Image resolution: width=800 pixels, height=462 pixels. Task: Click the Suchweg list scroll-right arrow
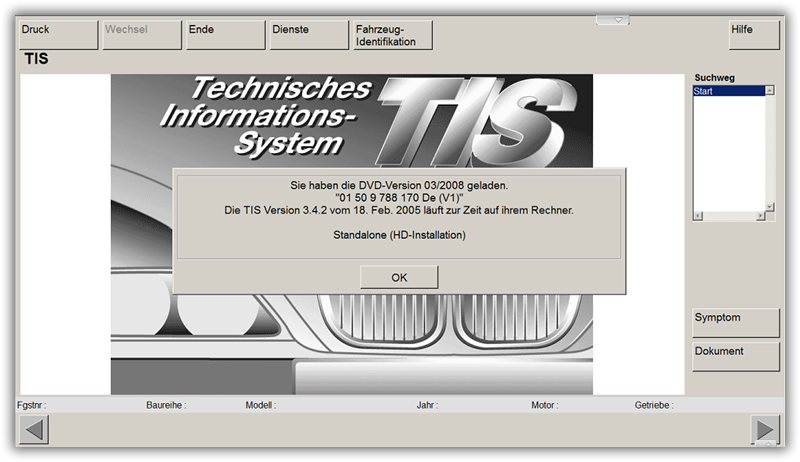(761, 216)
